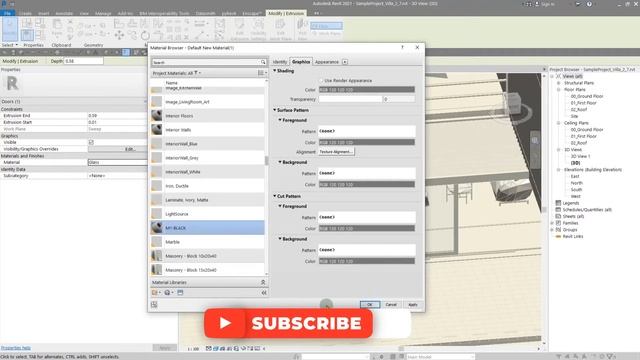Click the Interior Floors material thumbnail
This screenshot has width=640, height=360.
(x=157, y=116)
